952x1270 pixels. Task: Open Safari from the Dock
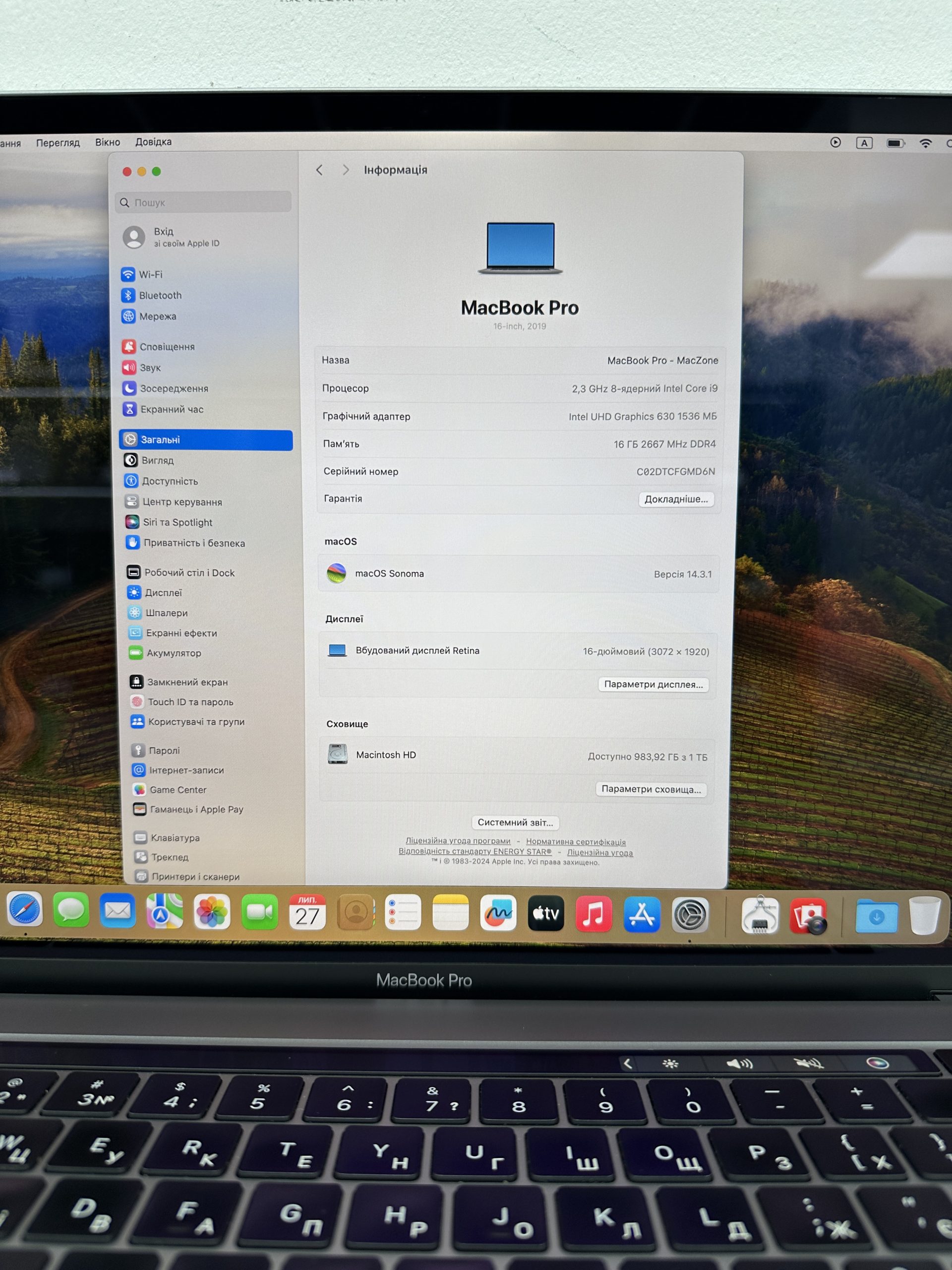24,910
